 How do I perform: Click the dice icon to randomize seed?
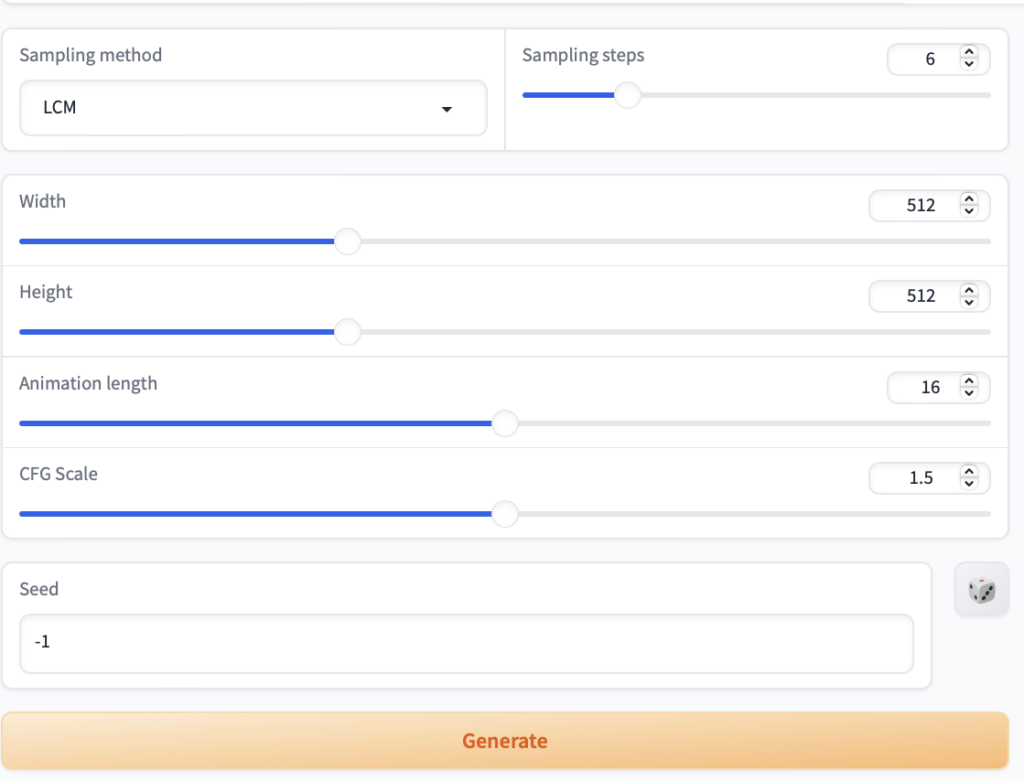pyautogui.click(x=981, y=591)
